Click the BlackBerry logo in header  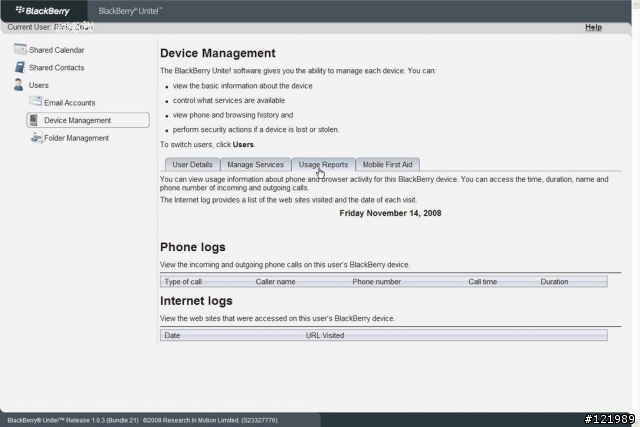click(42, 11)
